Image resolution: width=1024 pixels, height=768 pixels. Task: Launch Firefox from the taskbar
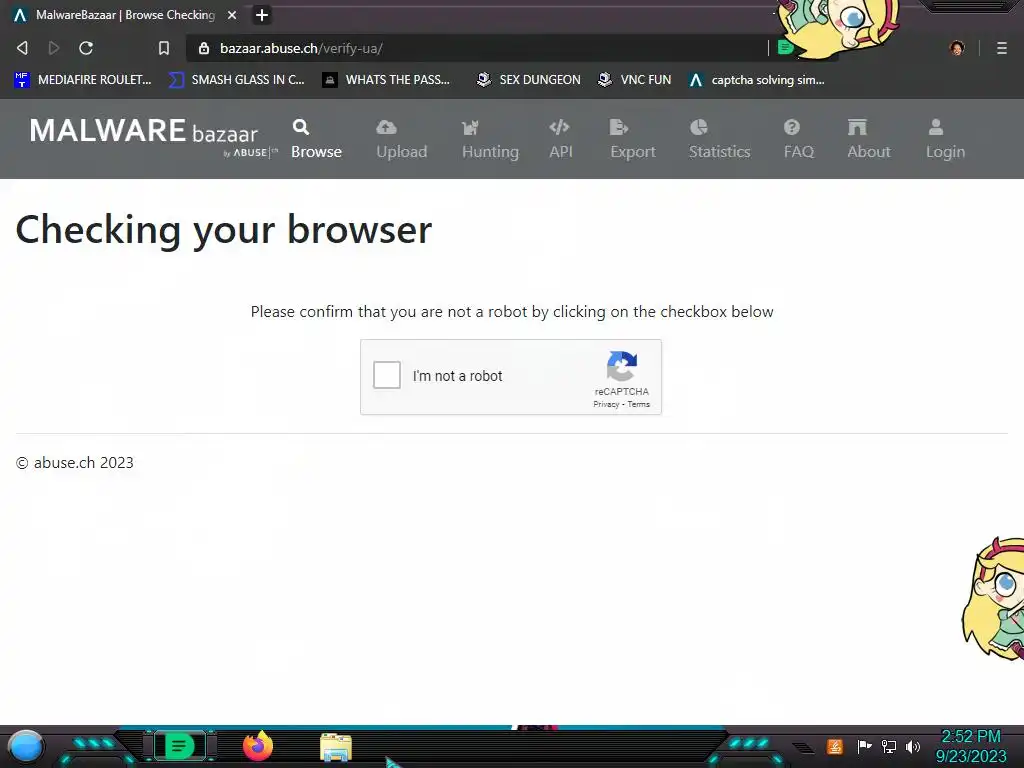[258, 746]
